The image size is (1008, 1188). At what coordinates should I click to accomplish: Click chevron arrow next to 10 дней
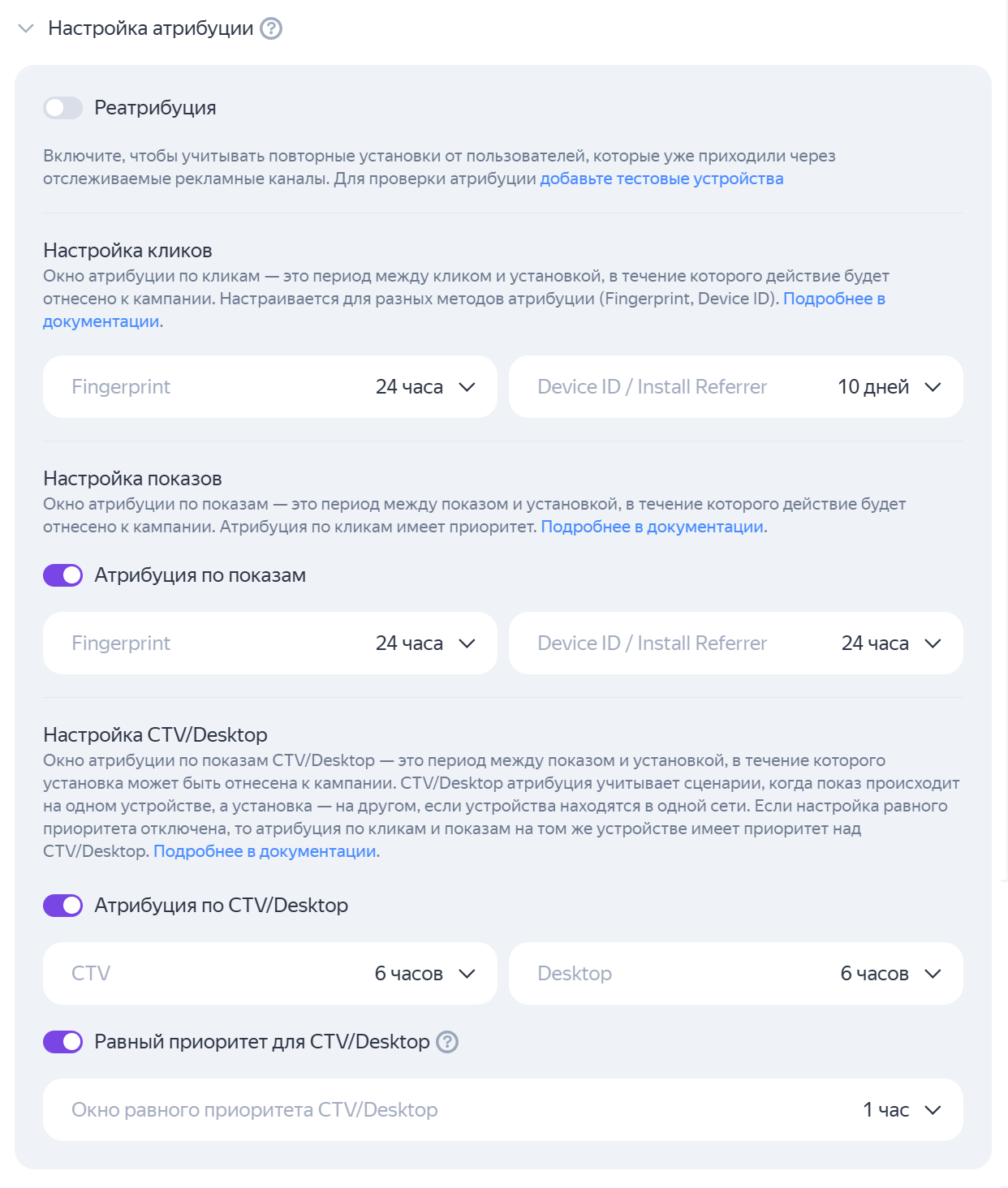tap(933, 387)
